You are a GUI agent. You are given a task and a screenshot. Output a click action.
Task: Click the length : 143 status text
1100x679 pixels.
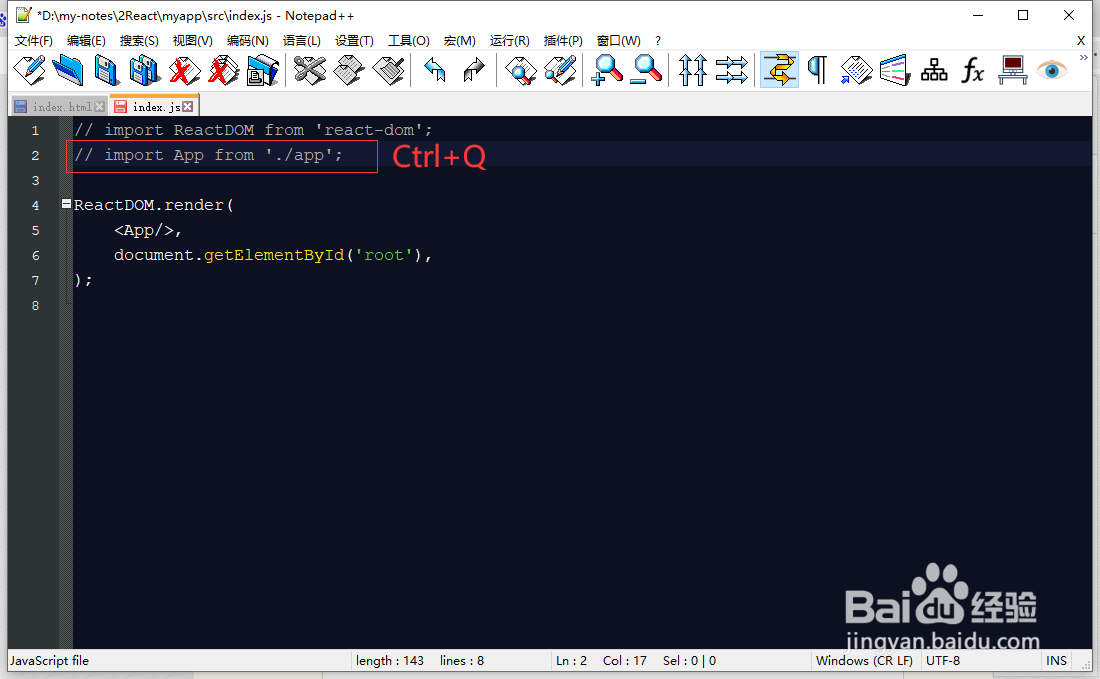(x=389, y=661)
